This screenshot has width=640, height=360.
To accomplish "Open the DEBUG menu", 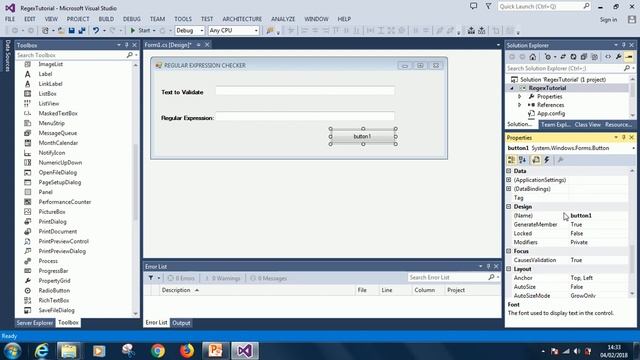I will click(131, 19).
